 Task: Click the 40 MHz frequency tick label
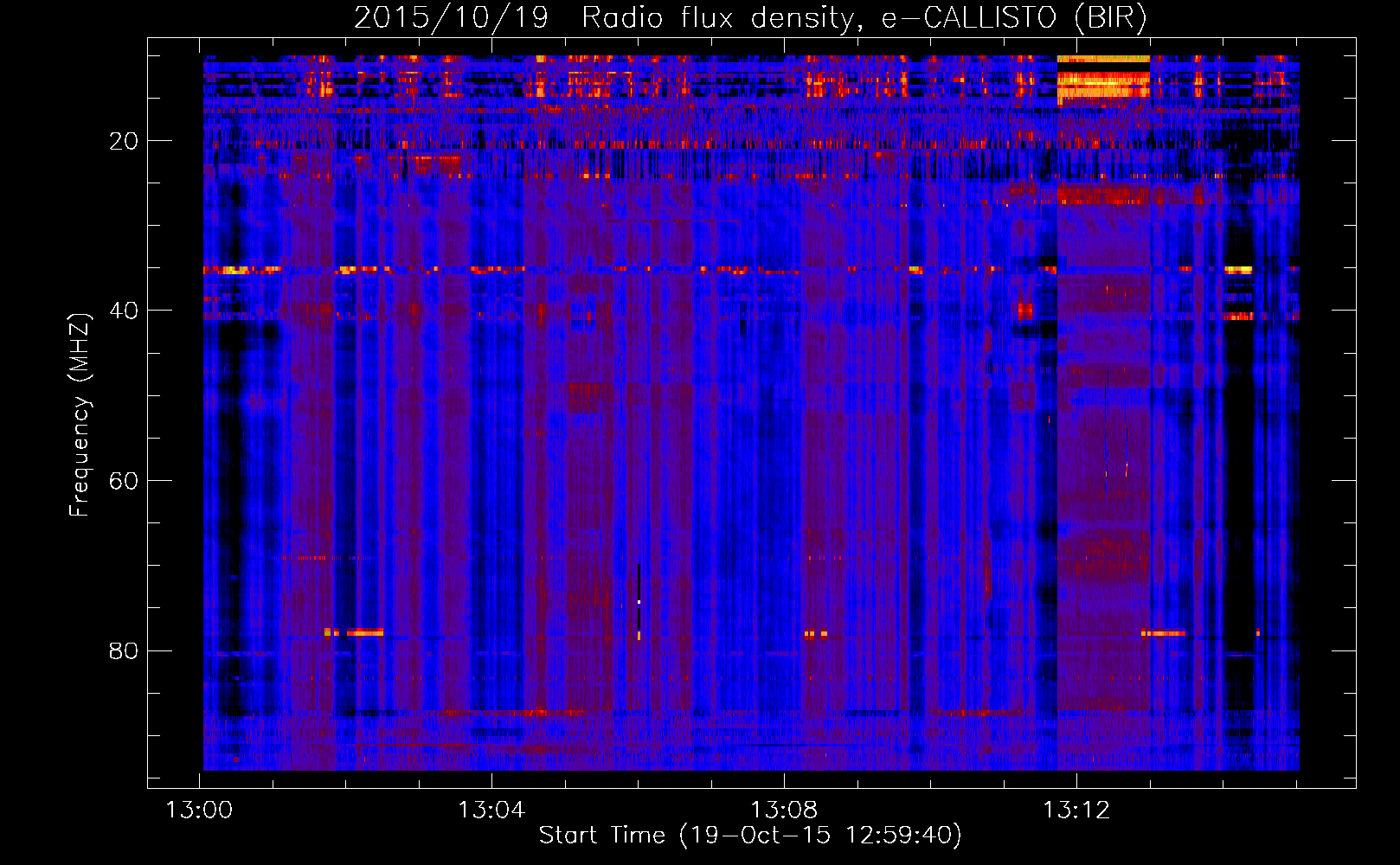(x=124, y=311)
